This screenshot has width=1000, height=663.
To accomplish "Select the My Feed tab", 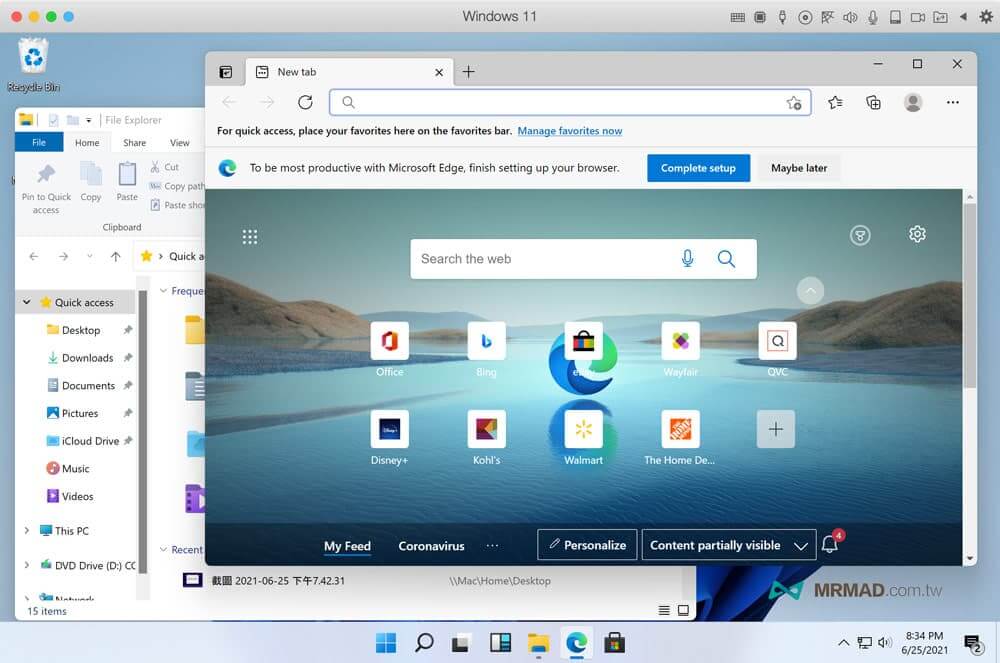I will (347, 546).
